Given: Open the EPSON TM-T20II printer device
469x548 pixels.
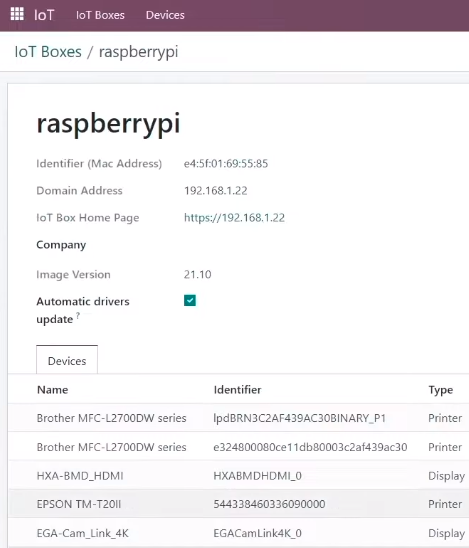Looking at the screenshot, I should 239,504.
